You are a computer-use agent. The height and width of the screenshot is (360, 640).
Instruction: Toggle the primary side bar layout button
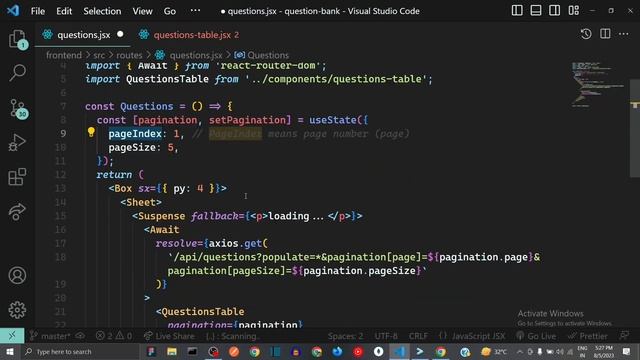coord(517,11)
